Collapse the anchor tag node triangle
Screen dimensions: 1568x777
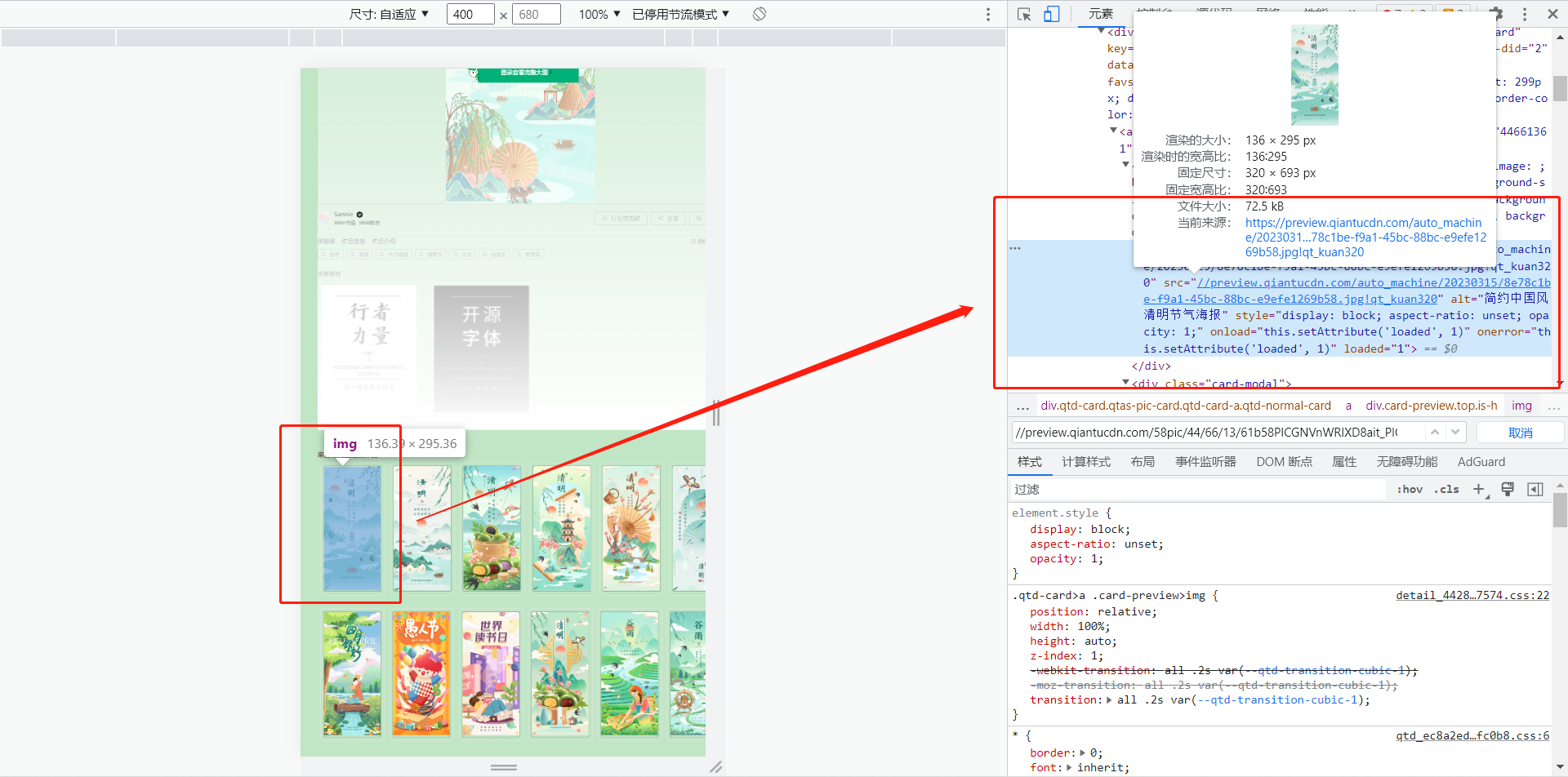(x=1113, y=131)
